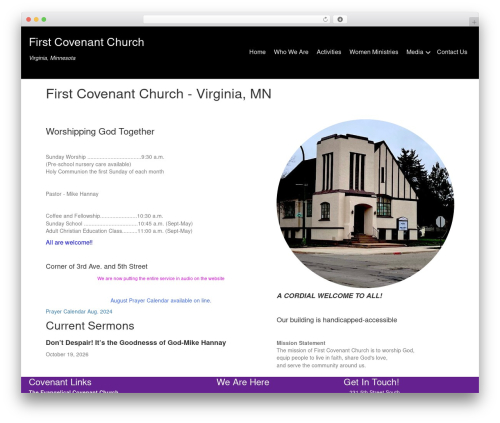Click the Sunday Worship 9:30 a.m. line
The image size is (500, 423).
[105, 157]
